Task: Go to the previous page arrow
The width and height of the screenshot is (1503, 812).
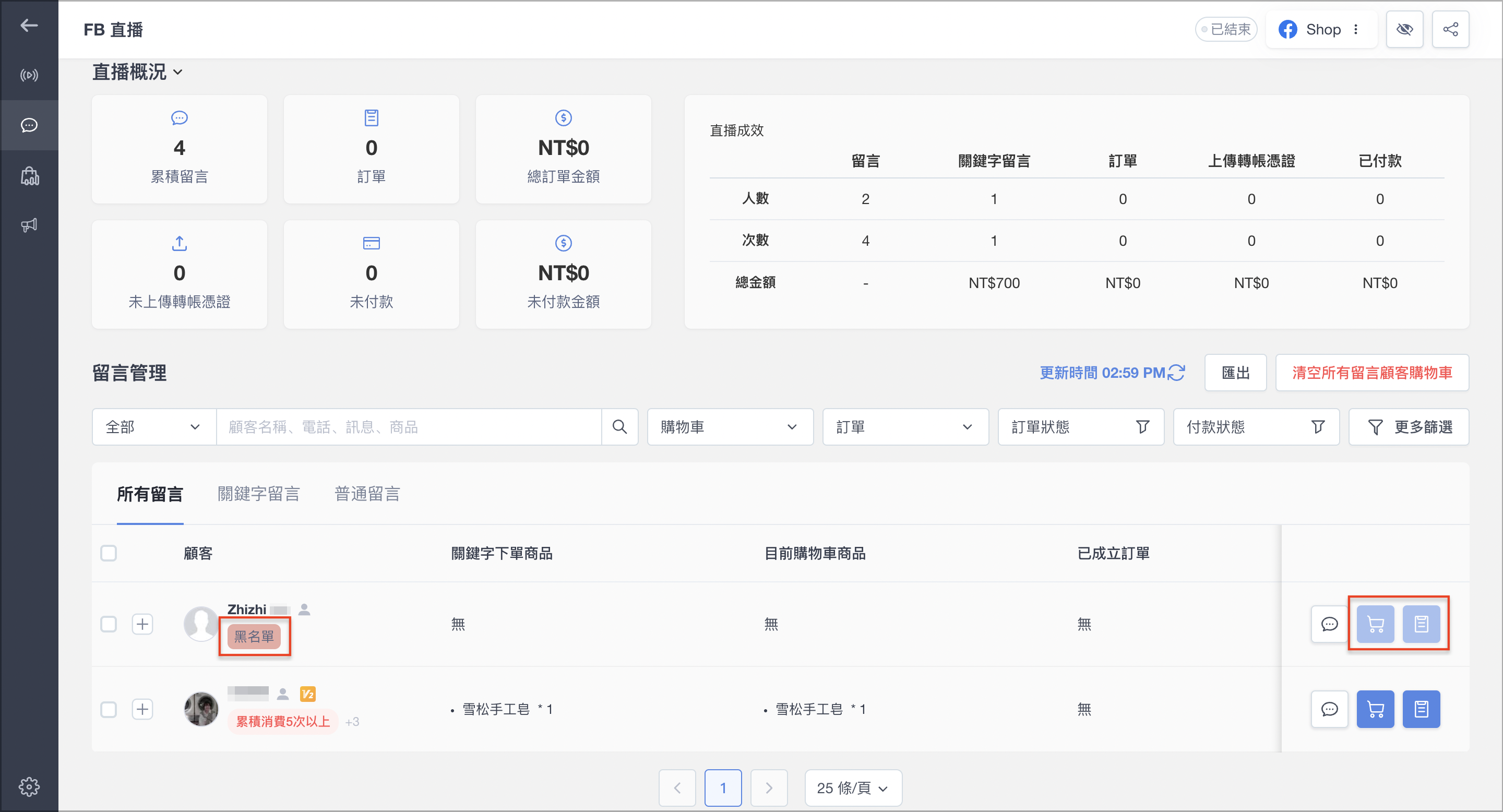Action: click(677, 788)
